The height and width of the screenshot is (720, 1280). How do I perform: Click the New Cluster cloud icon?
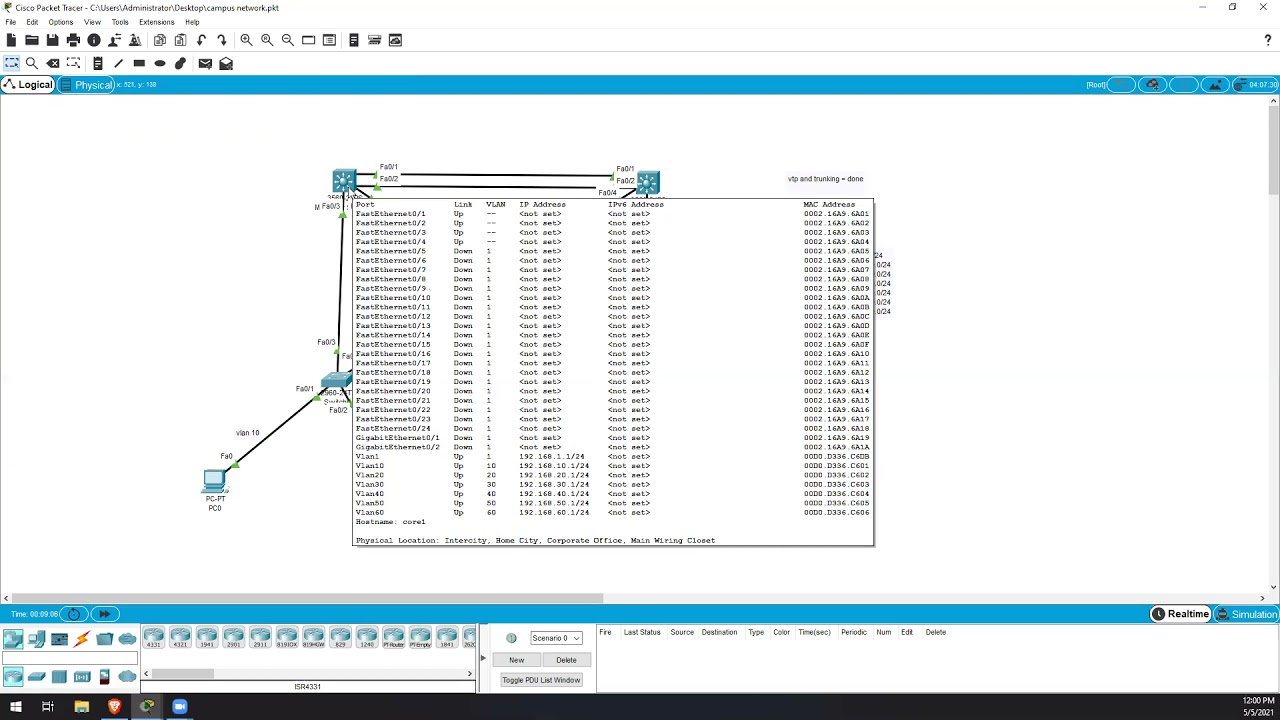pyautogui.click(x=1152, y=85)
